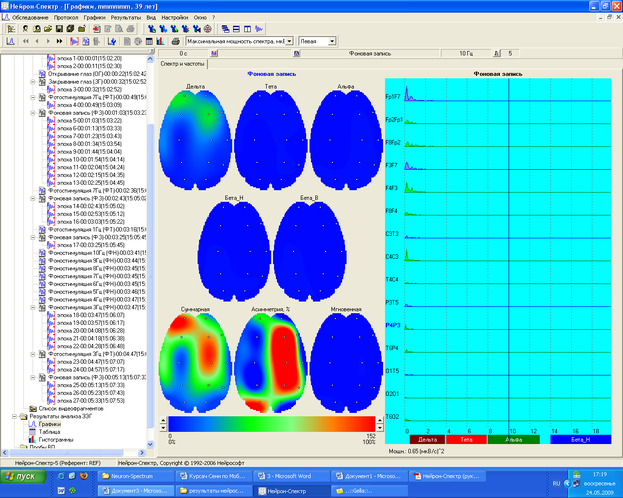Click the P4P3 channel label
Image resolution: width=623 pixels, height=498 pixels.
(x=393, y=325)
